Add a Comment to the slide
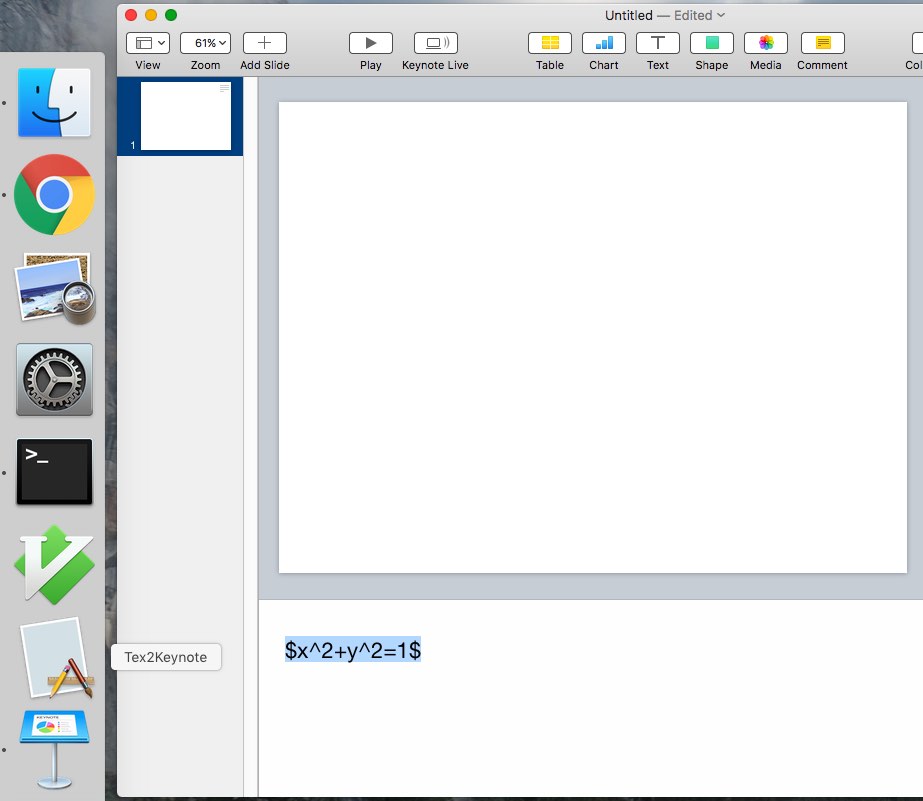Screen dimensions: 923x801 [x=822, y=43]
